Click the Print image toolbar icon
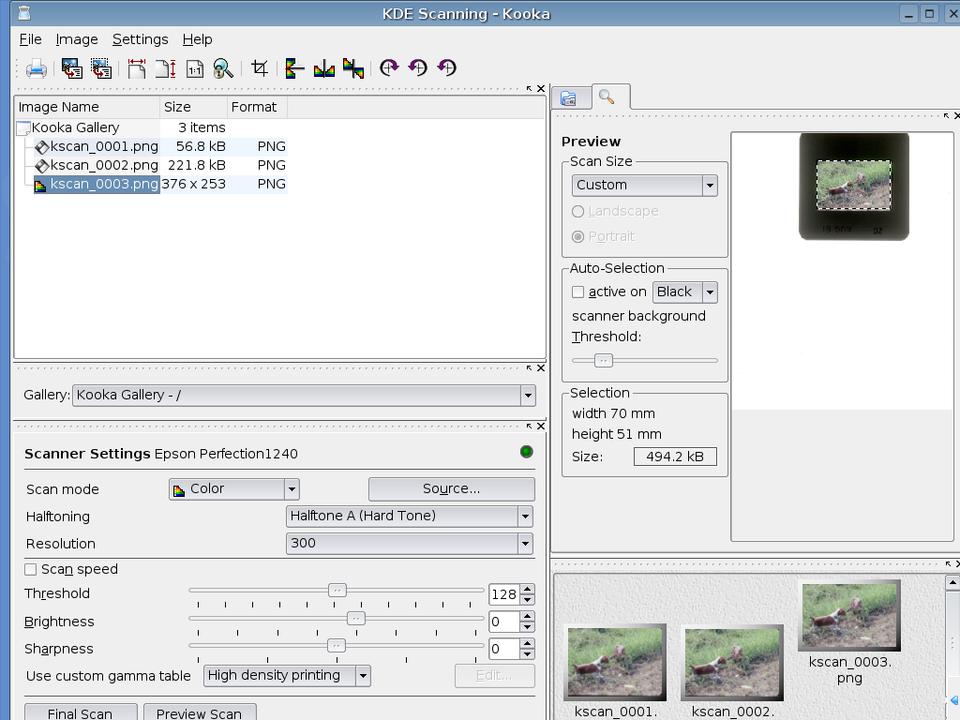960x720 pixels. [x=36, y=68]
